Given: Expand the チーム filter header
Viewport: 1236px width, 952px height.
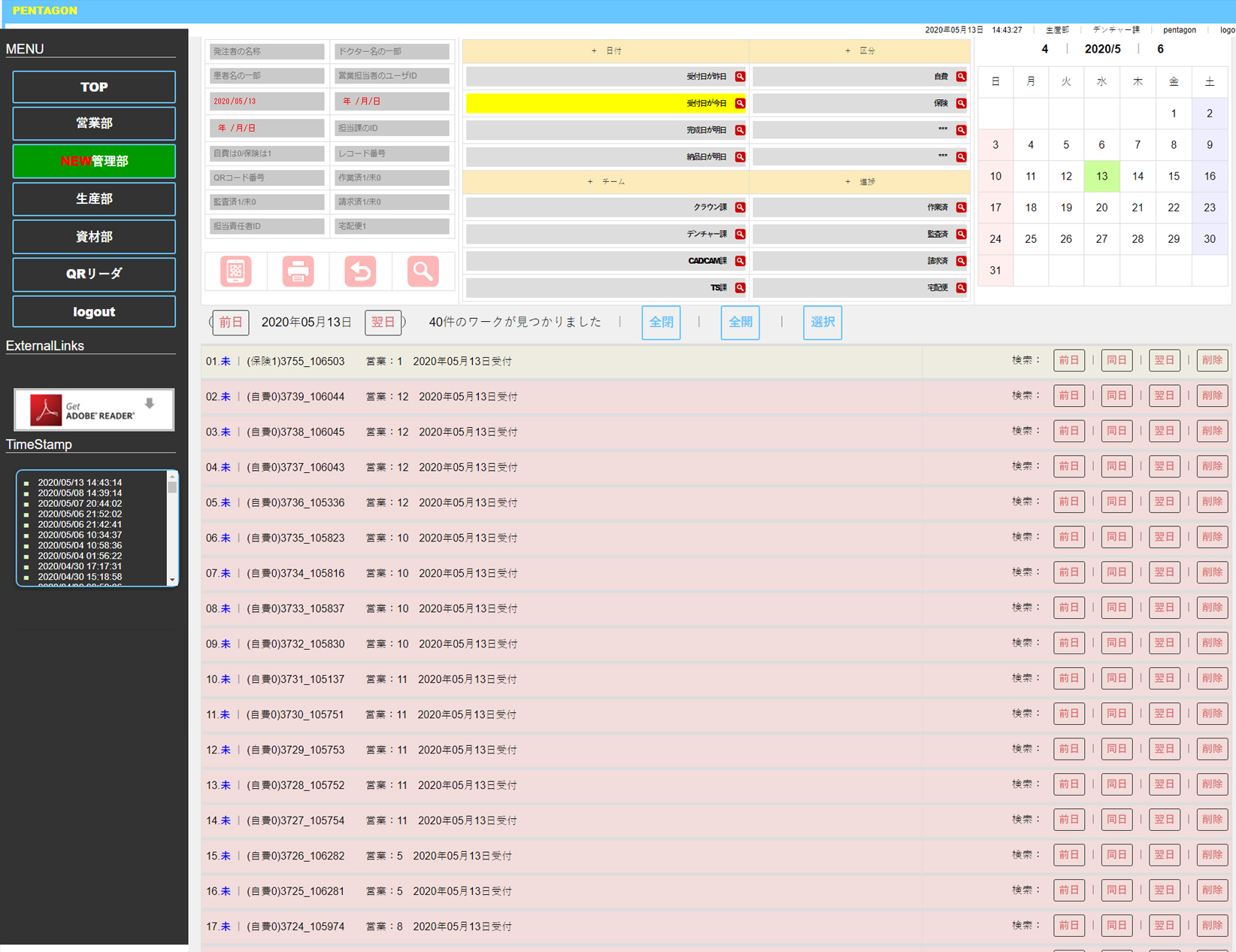Looking at the screenshot, I should pos(605,182).
